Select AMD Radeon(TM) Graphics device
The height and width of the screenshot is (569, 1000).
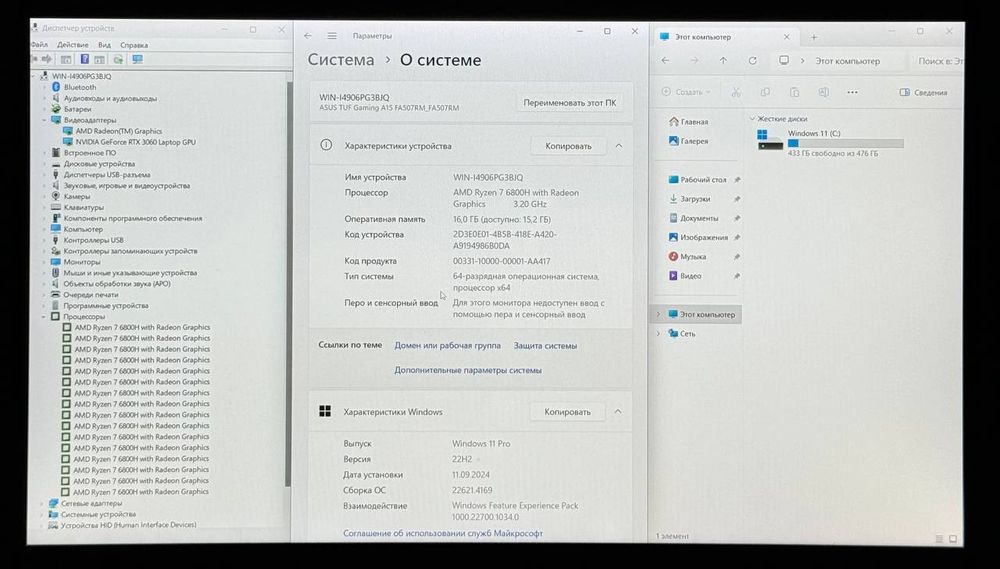click(119, 131)
